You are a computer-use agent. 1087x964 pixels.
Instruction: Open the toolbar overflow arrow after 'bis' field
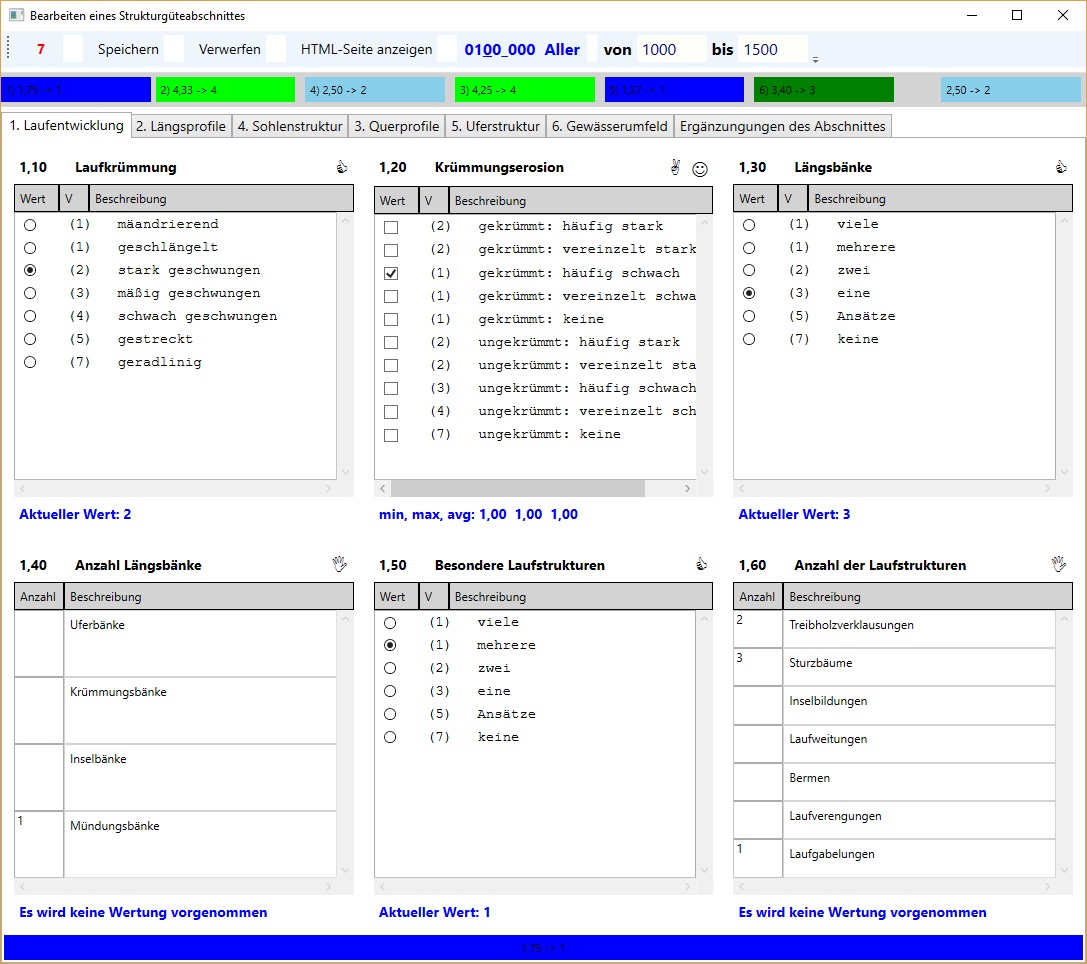point(815,58)
